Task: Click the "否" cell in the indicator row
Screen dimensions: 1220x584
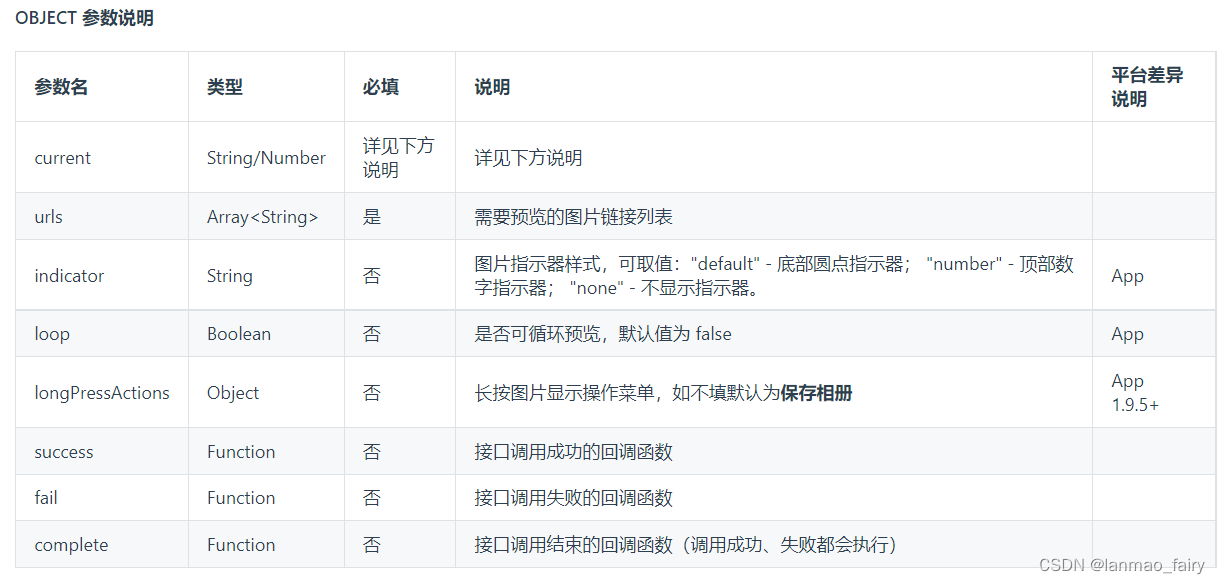Action: point(372,276)
